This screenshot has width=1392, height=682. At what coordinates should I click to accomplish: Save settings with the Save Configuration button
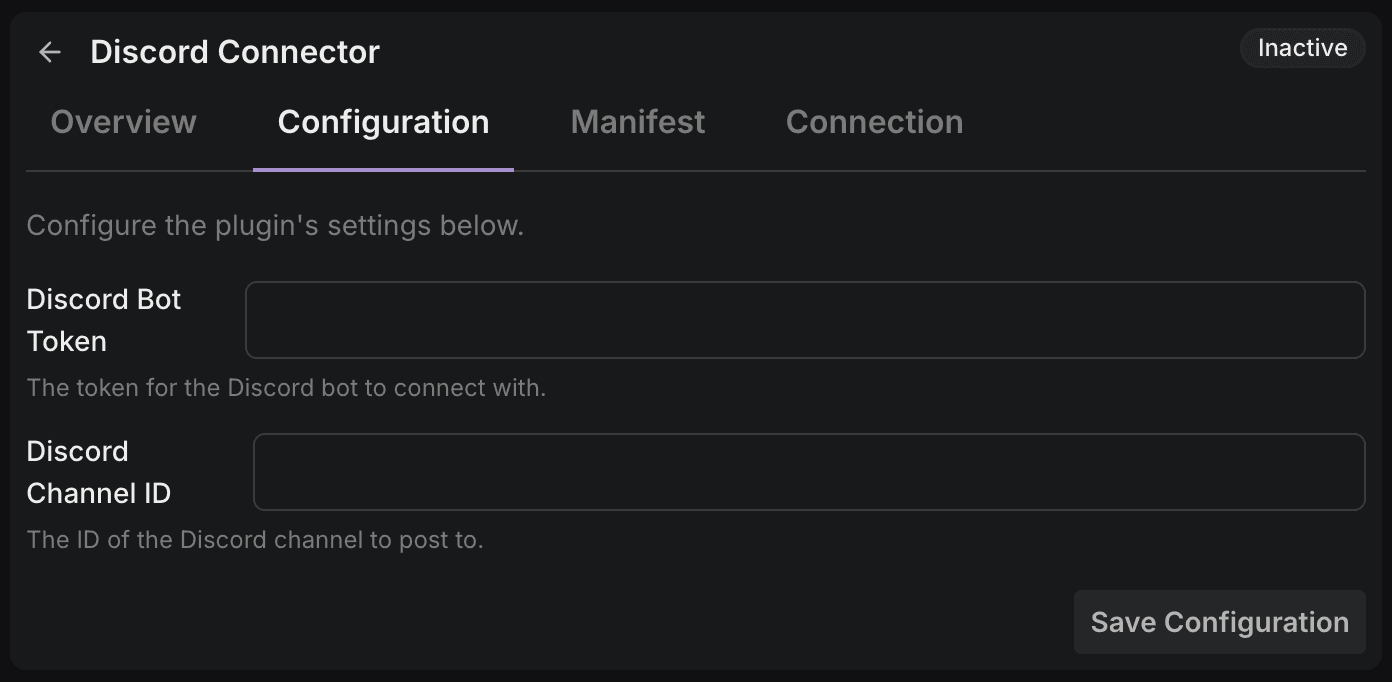pyautogui.click(x=1219, y=621)
